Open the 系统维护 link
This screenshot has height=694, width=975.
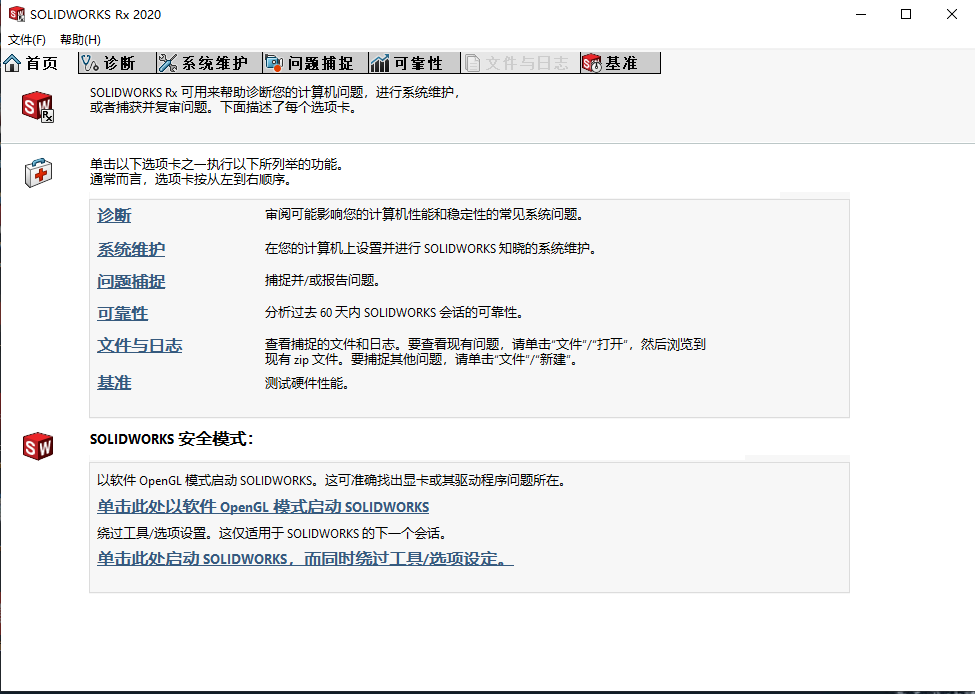[x=131, y=249]
